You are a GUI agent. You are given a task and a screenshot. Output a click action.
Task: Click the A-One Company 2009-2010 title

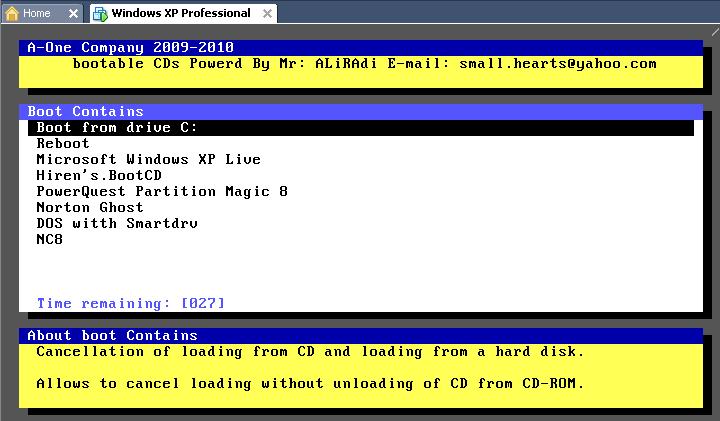(130, 47)
